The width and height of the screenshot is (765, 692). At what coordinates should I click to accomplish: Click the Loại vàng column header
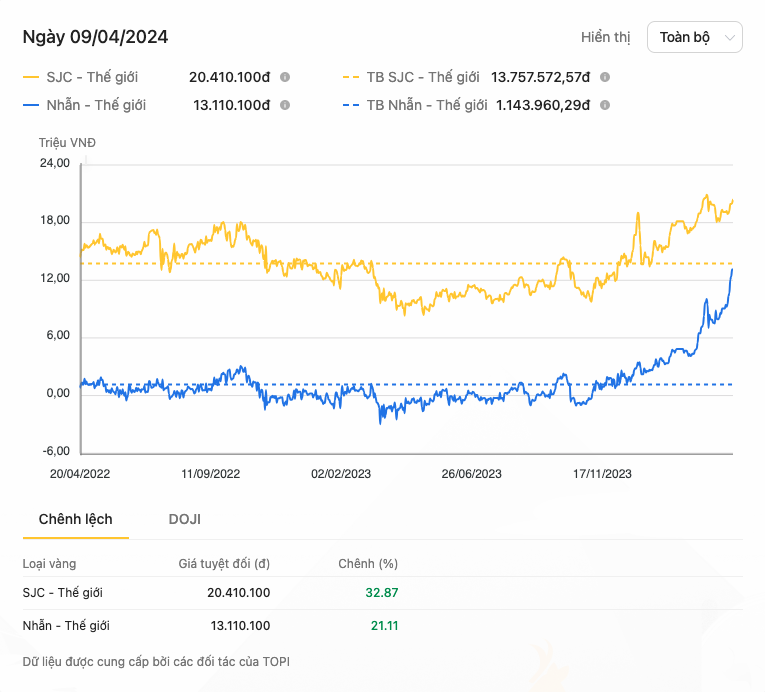(49, 564)
